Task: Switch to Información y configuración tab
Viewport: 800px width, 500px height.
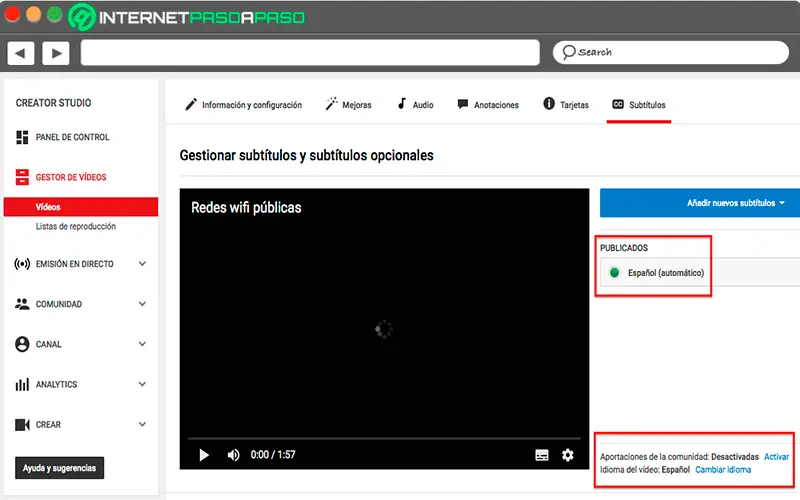Action: (243, 105)
